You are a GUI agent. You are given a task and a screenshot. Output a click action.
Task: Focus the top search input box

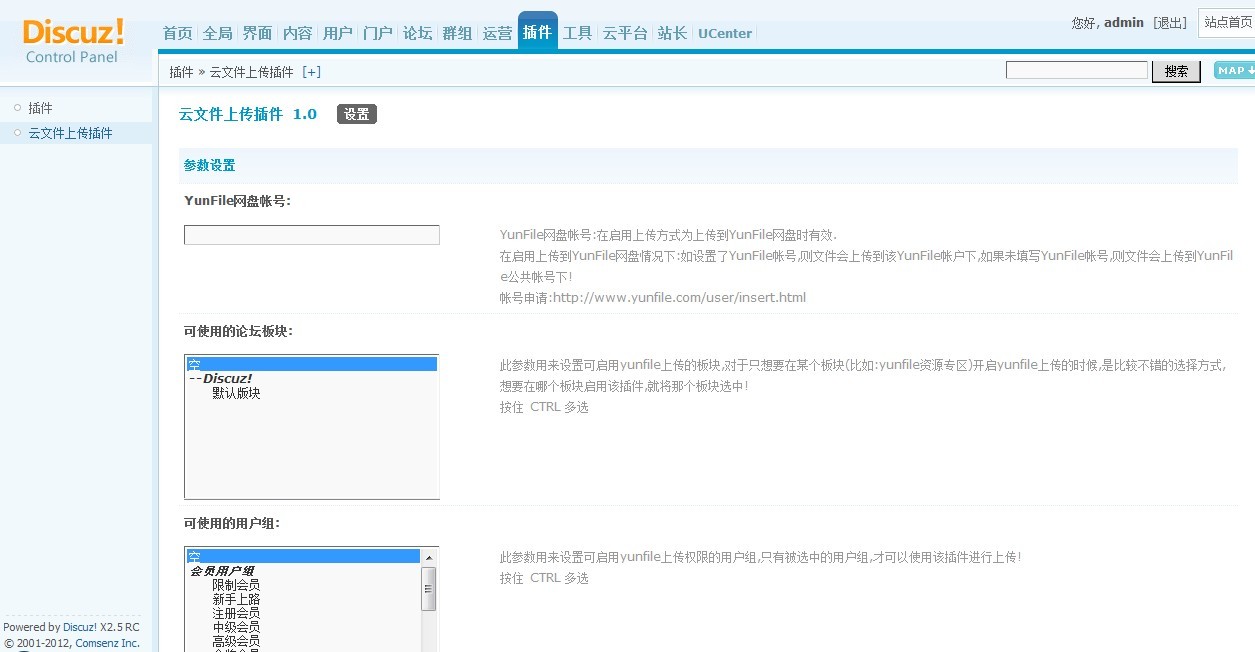point(1077,70)
